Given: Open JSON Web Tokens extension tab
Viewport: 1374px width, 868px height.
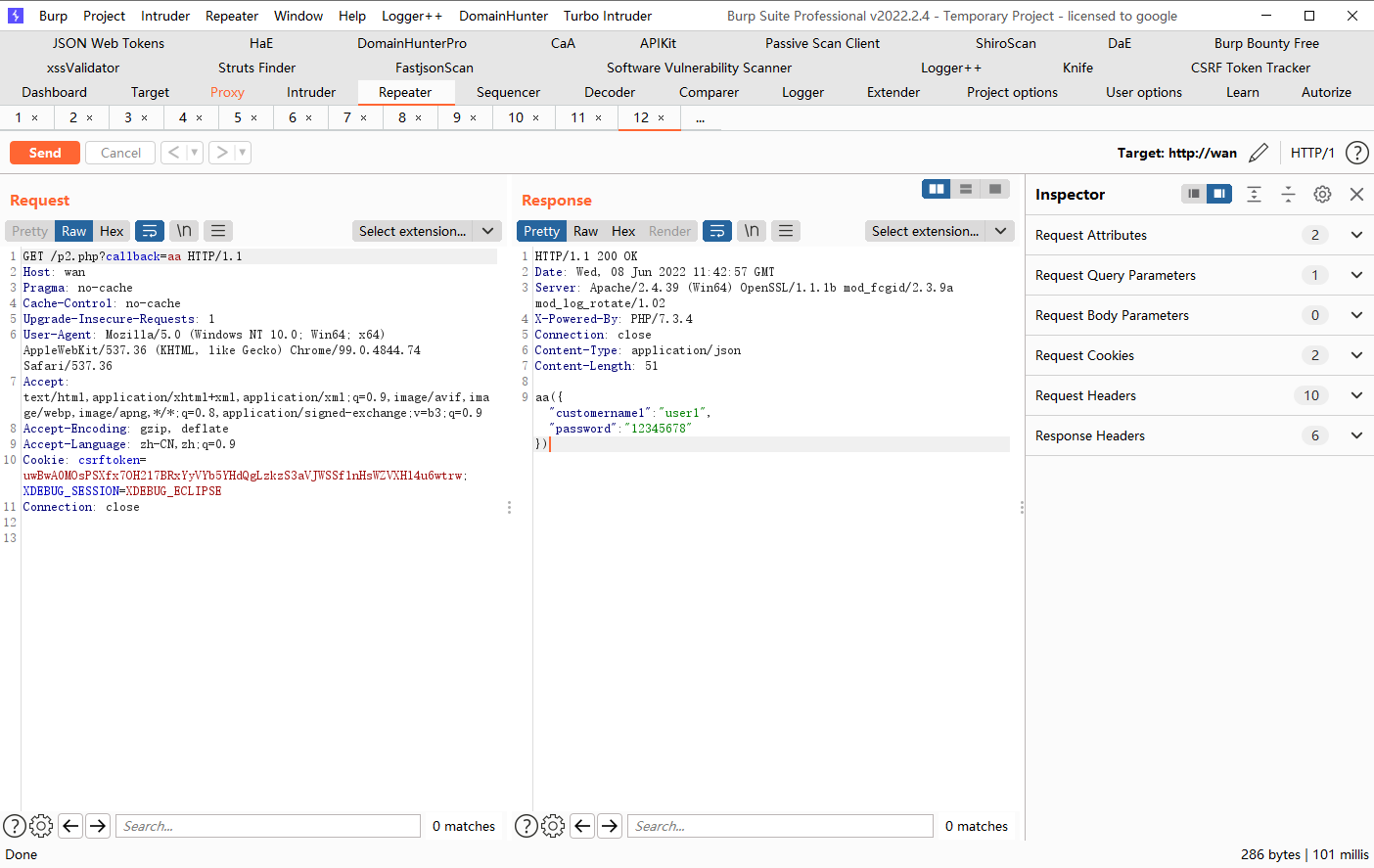Looking at the screenshot, I should click(109, 43).
